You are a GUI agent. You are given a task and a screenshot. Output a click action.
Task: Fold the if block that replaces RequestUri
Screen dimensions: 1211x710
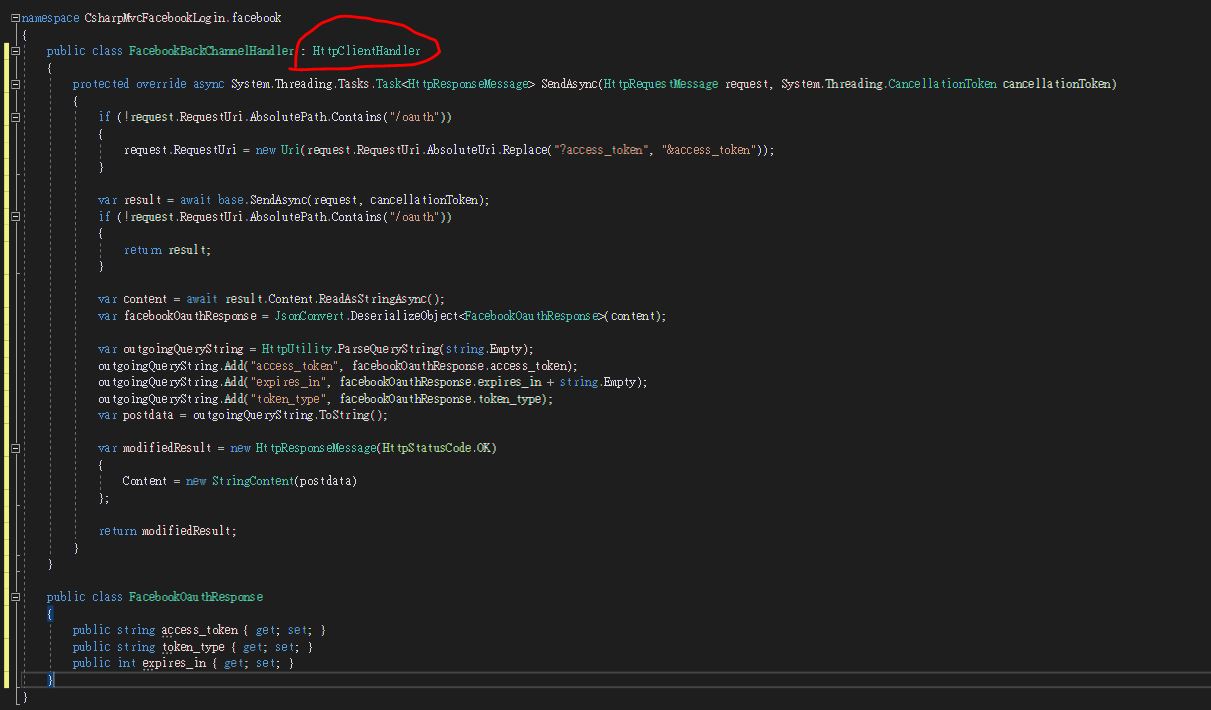15,118
